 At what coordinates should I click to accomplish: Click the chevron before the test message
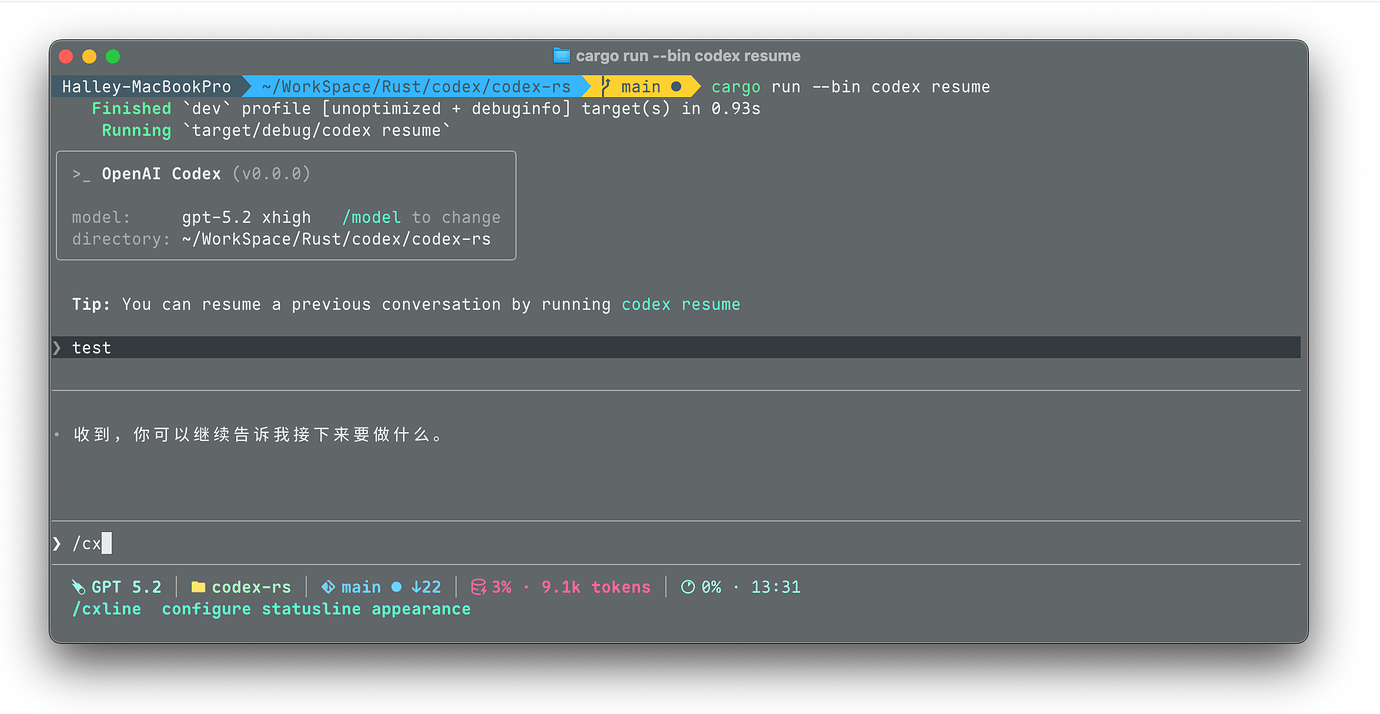pos(57,348)
